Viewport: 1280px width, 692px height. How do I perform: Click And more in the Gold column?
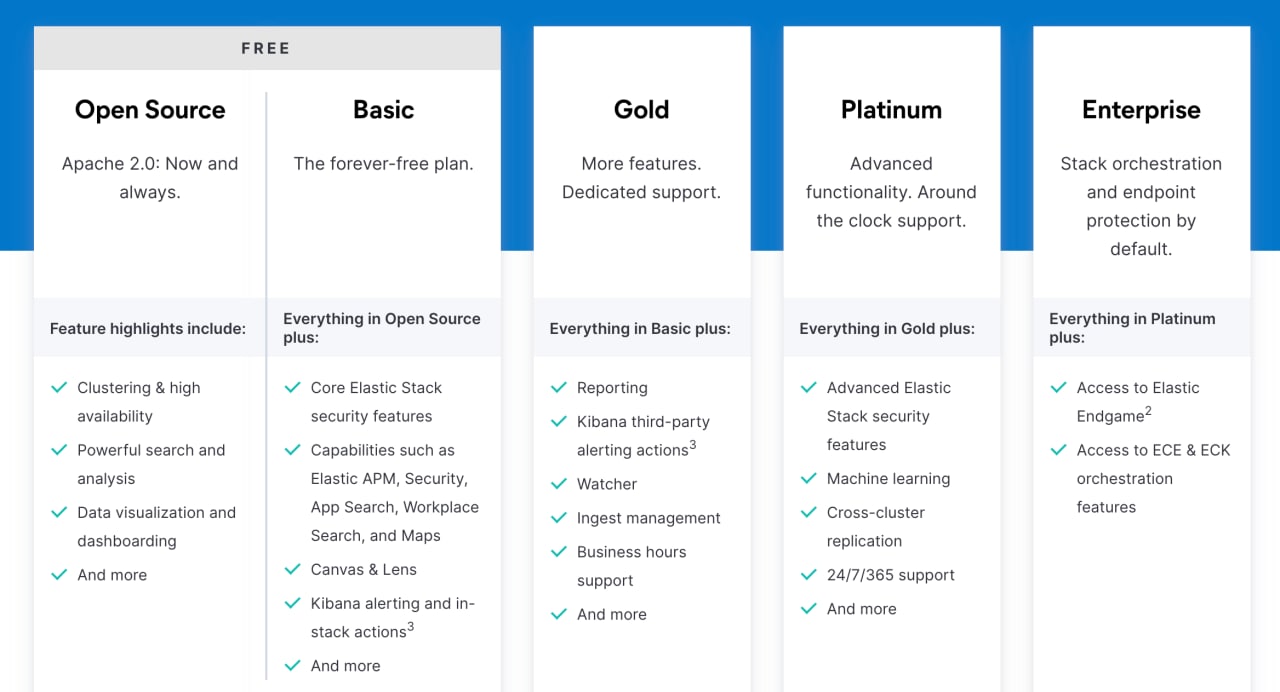pos(612,614)
